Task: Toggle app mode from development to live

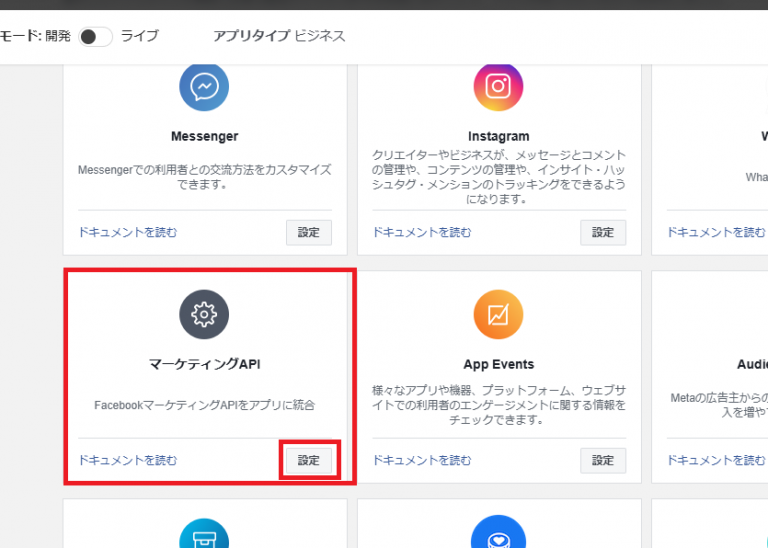Action: (96, 36)
